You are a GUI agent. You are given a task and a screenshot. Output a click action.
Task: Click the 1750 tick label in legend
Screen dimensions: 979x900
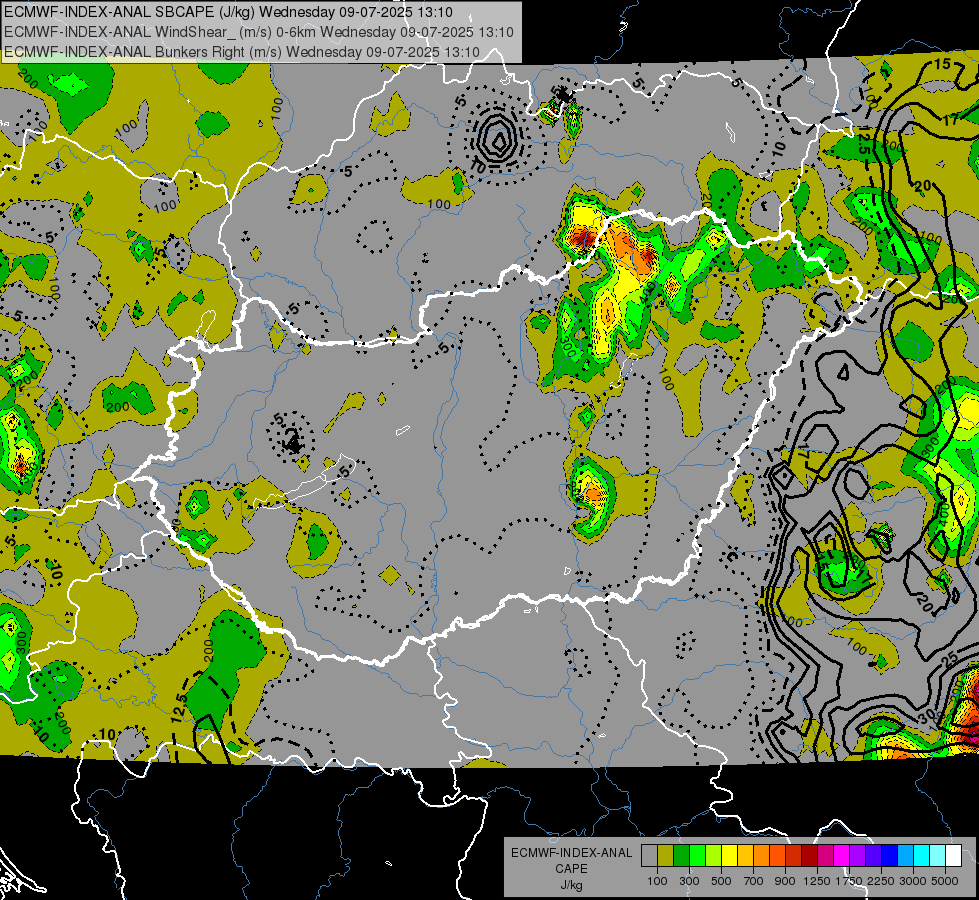[849, 881]
